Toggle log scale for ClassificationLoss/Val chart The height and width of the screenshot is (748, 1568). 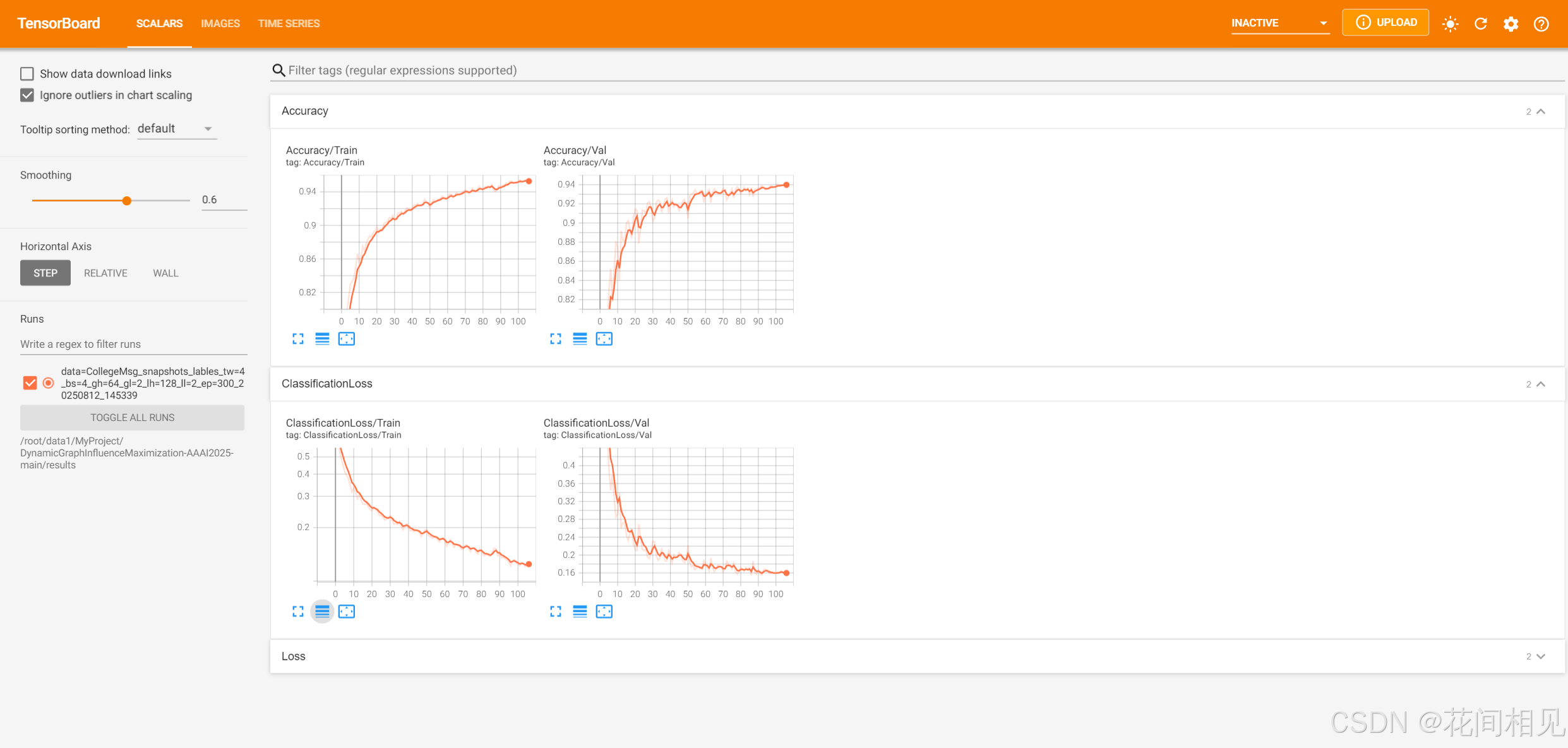point(580,612)
